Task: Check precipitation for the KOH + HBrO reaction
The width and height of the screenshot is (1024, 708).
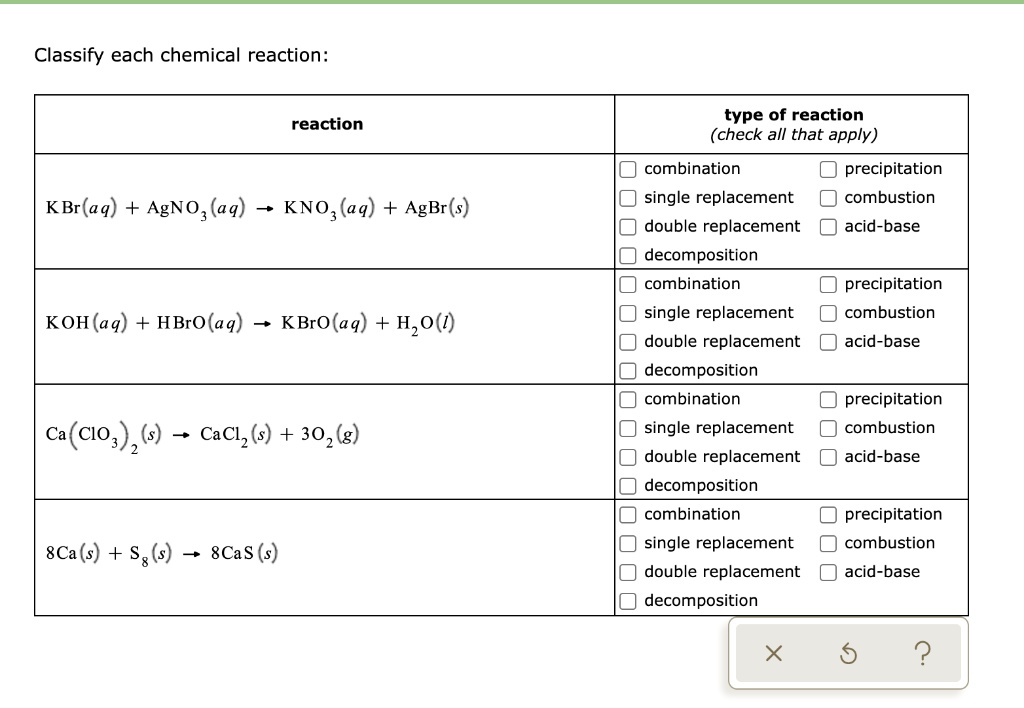Action: coord(828,283)
